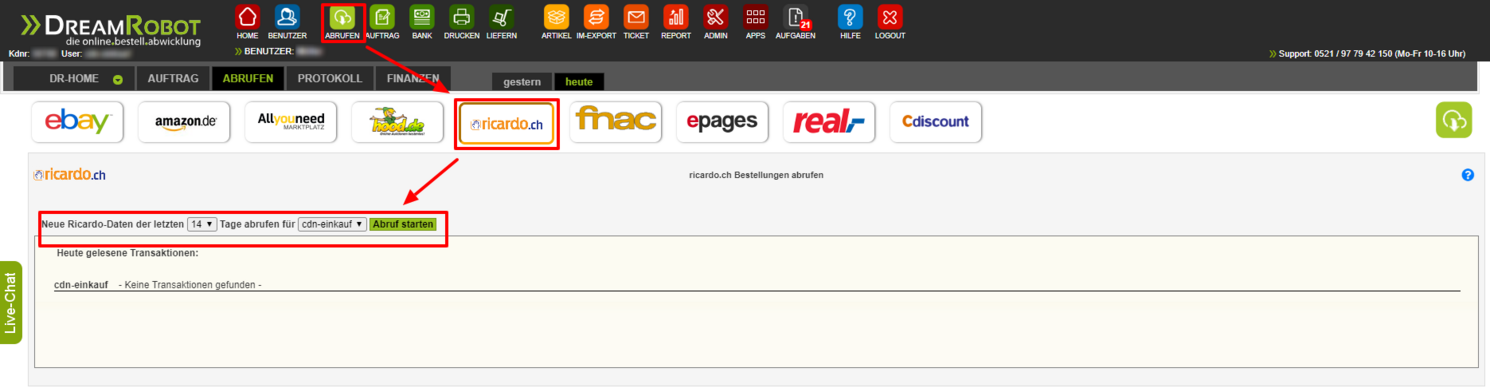This screenshot has width=1490, height=392.
Task: Click the Abruf starten button
Action: pyautogui.click(x=403, y=224)
